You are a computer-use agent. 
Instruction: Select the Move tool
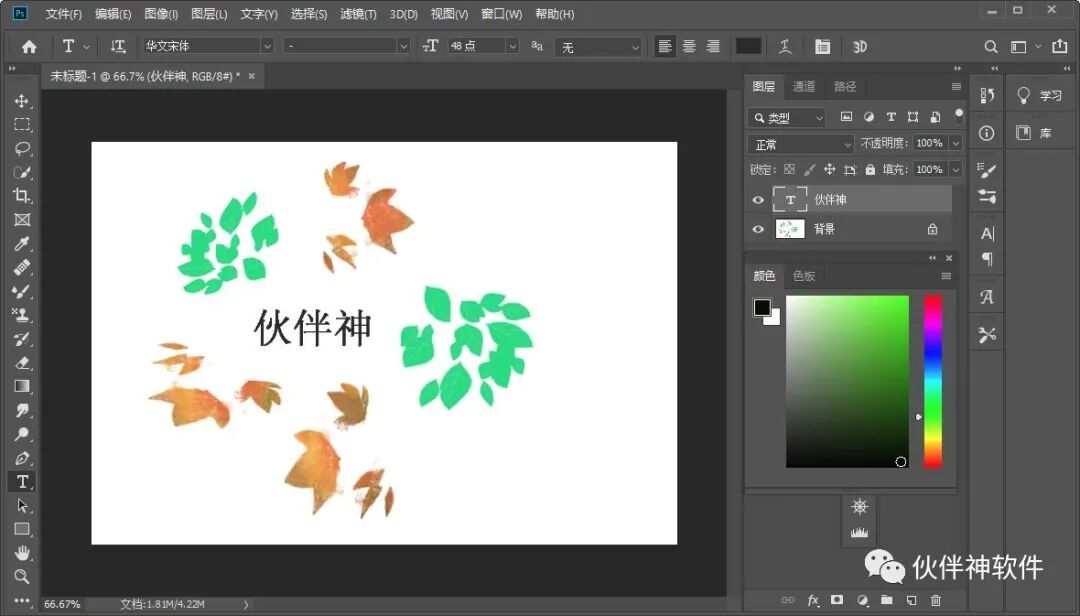(x=22, y=100)
